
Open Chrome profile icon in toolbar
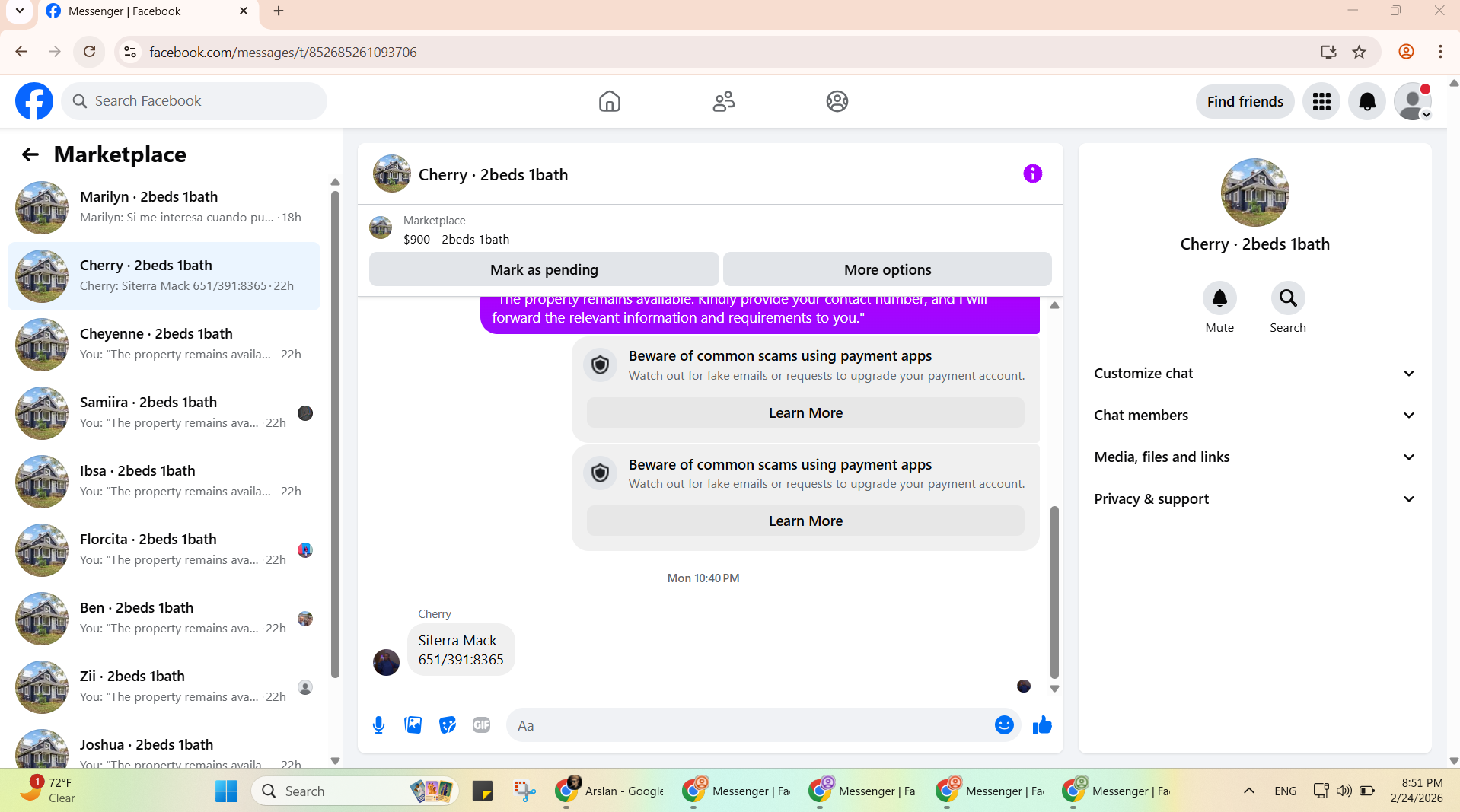point(1406,52)
